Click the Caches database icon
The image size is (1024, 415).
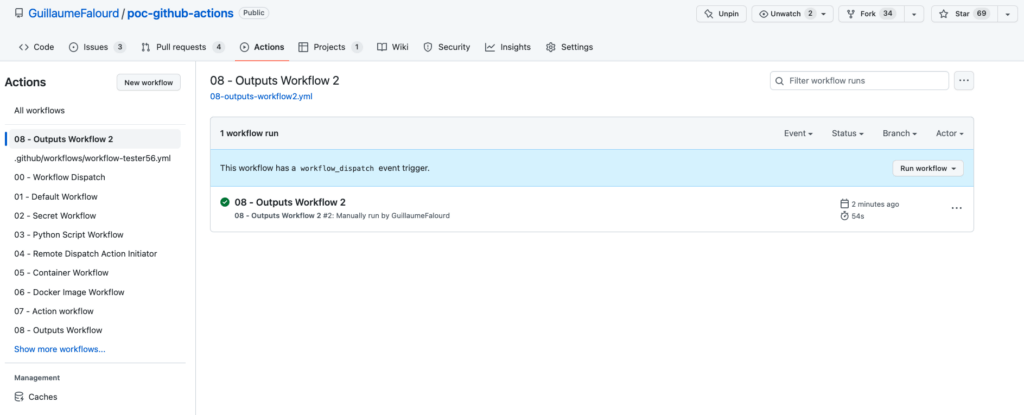click(x=19, y=397)
